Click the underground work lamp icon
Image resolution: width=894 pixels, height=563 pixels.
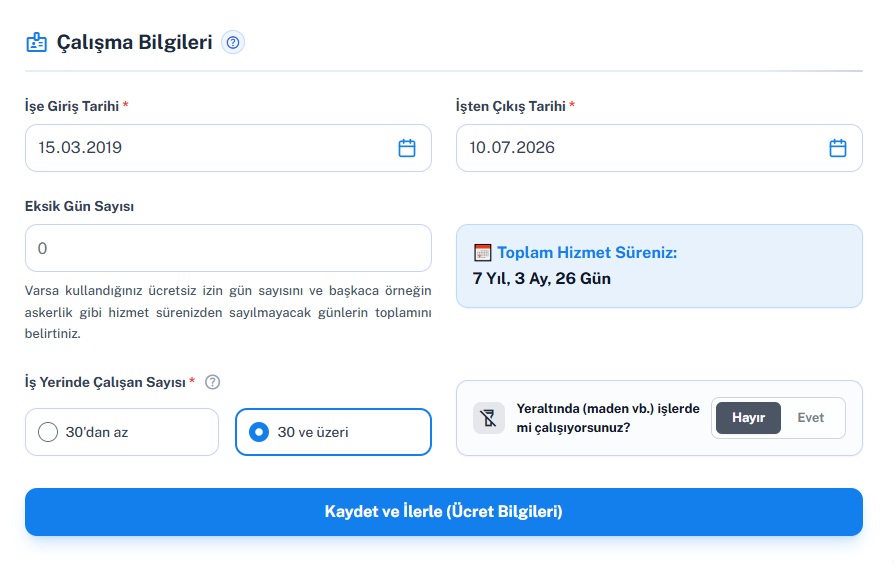click(x=489, y=418)
